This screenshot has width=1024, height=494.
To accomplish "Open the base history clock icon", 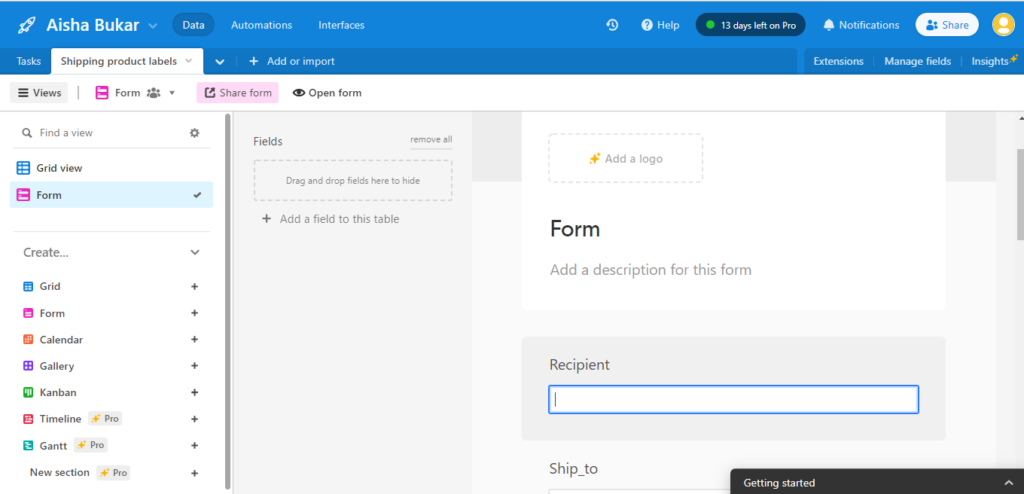I will tap(612, 25).
